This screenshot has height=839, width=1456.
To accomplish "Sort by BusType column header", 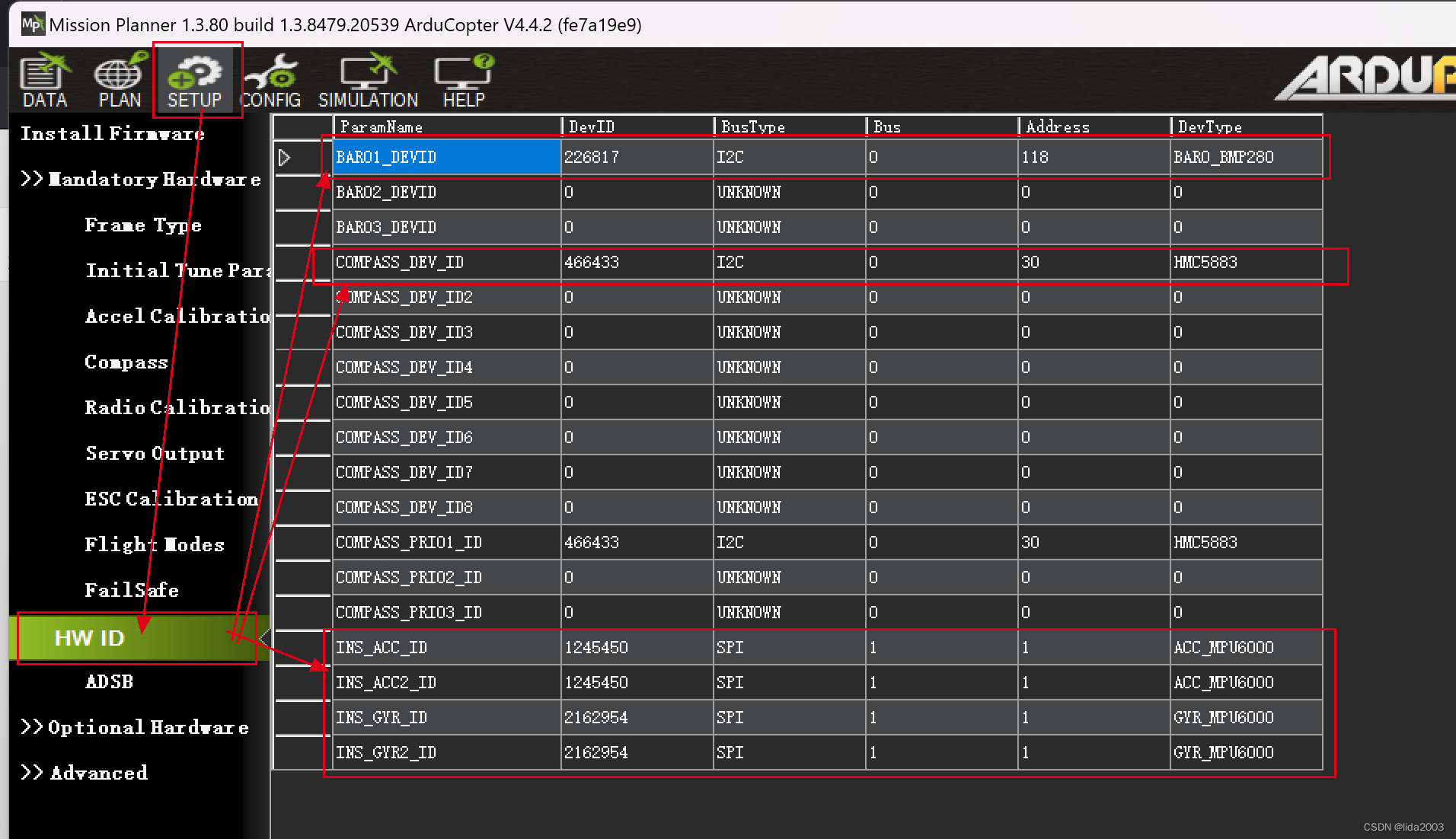I will pyautogui.click(x=790, y=126).
